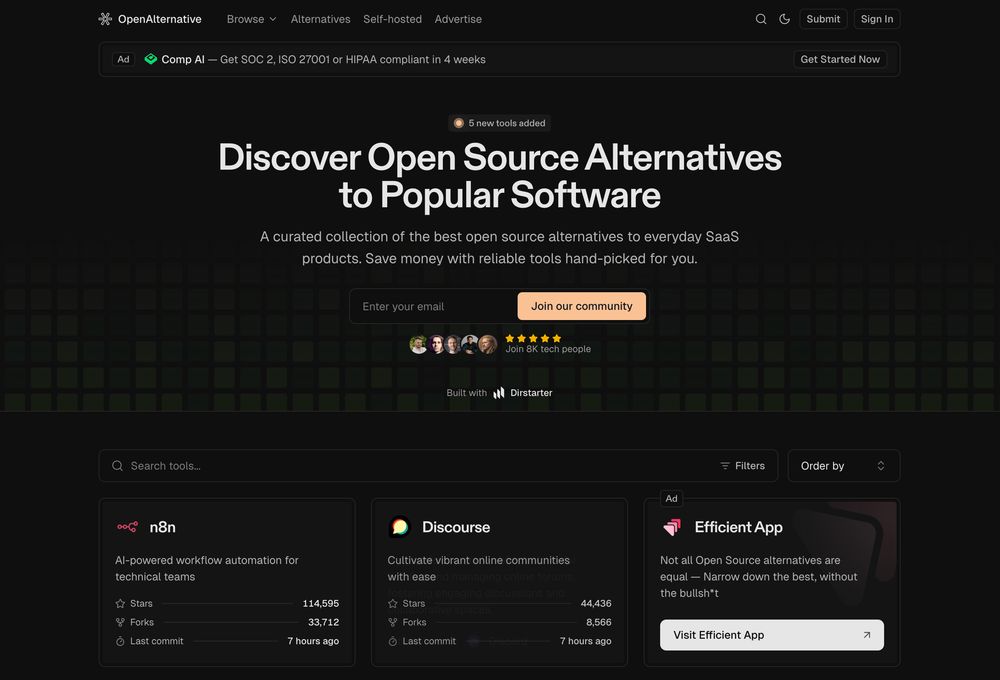
Task: Click the Dirstarter logo icon
Action: pyautogui.click(x=499, y=393)
